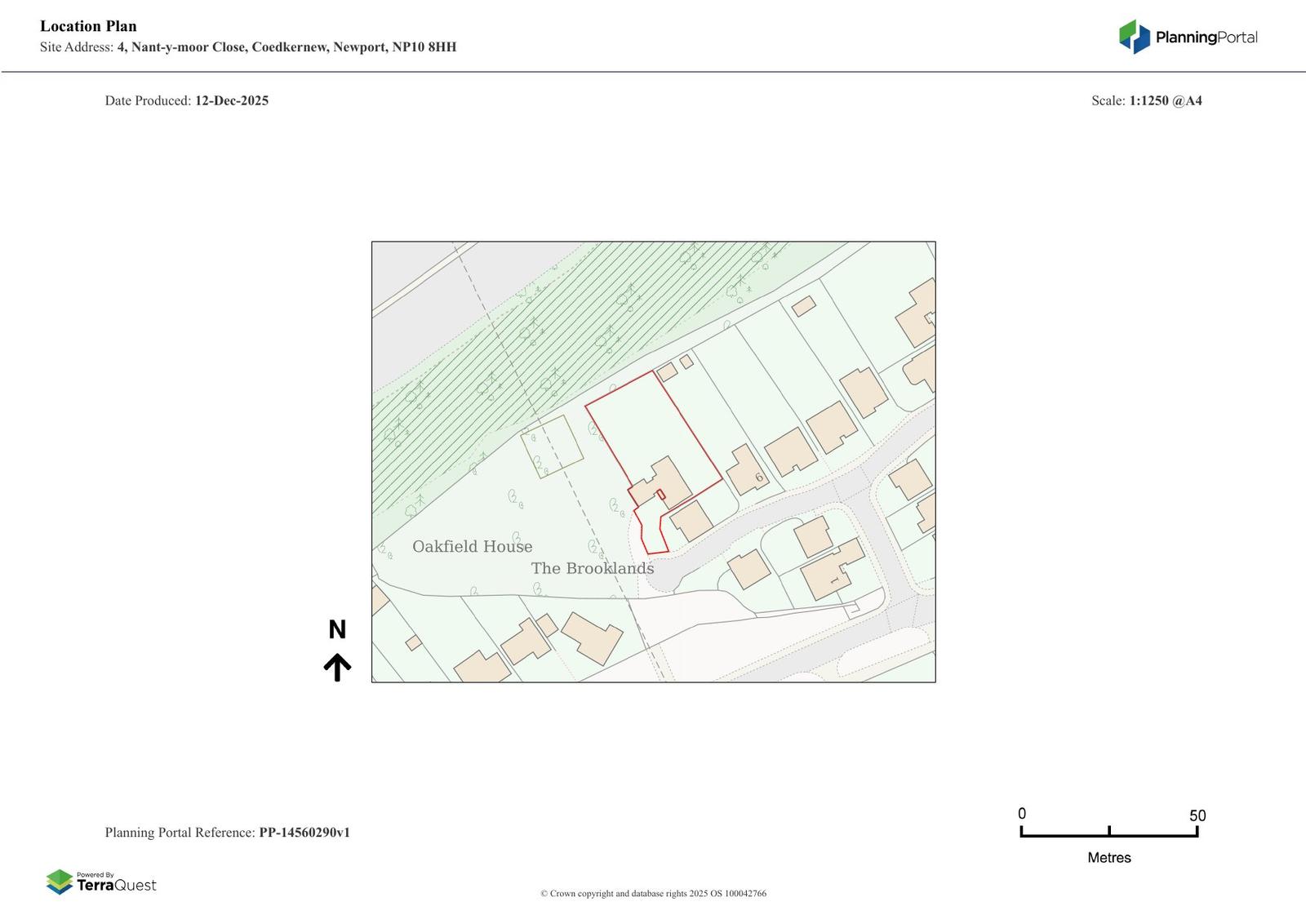
Task: Click the square enclosure west of site
Action: click(x=552, y=446)
